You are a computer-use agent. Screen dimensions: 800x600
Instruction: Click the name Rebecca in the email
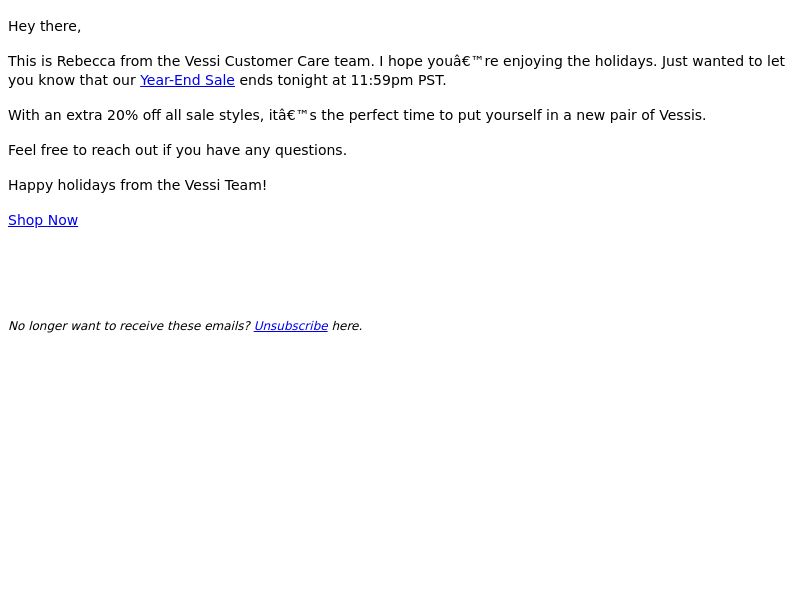pyautogui.click(x=86, y=61)
